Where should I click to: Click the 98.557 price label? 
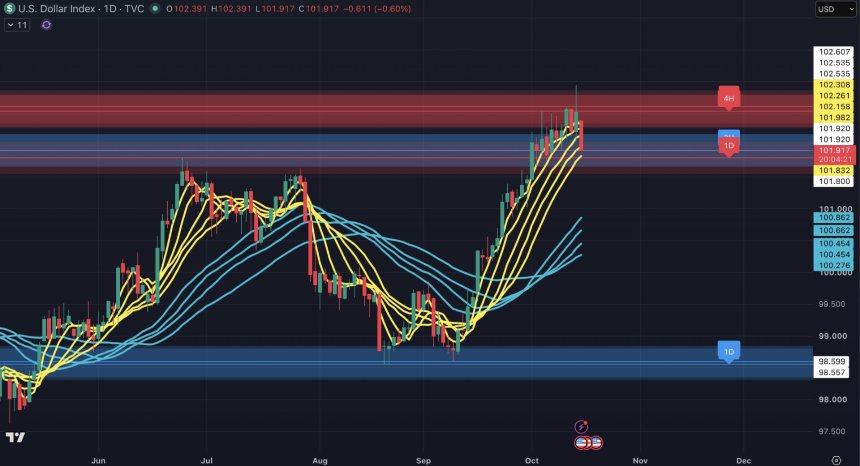tap(831, 373)
